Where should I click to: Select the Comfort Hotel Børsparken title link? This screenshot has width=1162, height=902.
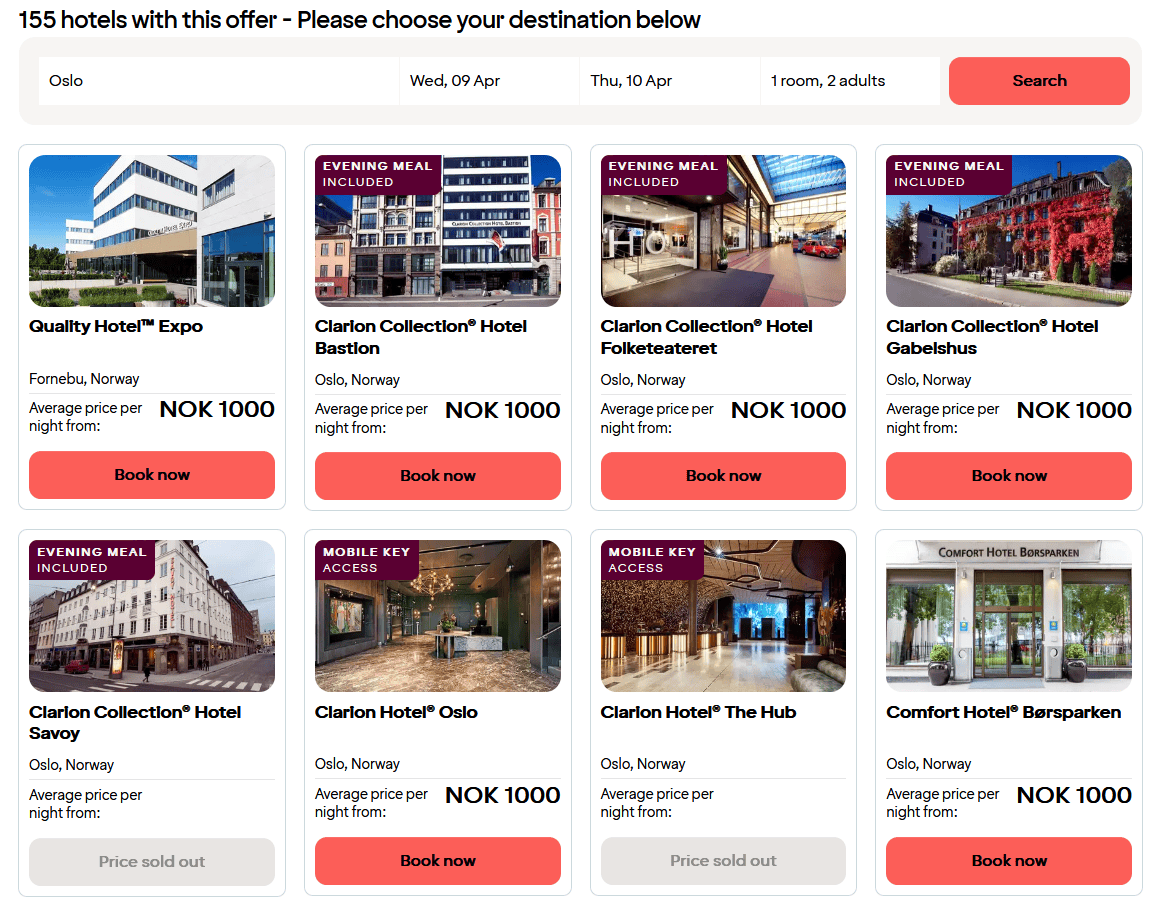(1003, 712)
